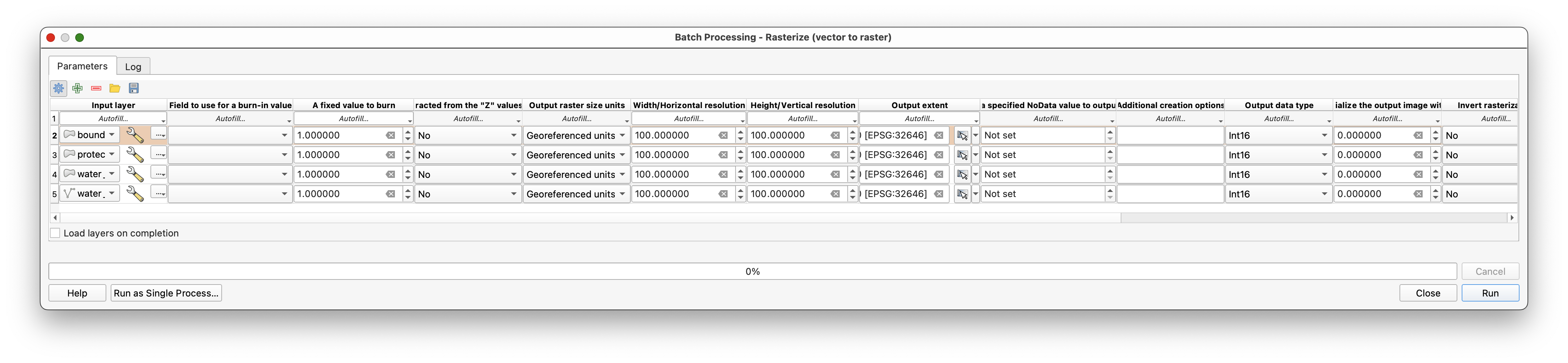1568x363 pixels.
Task: Click wrench icon in row 4
Action: point(135,174)
